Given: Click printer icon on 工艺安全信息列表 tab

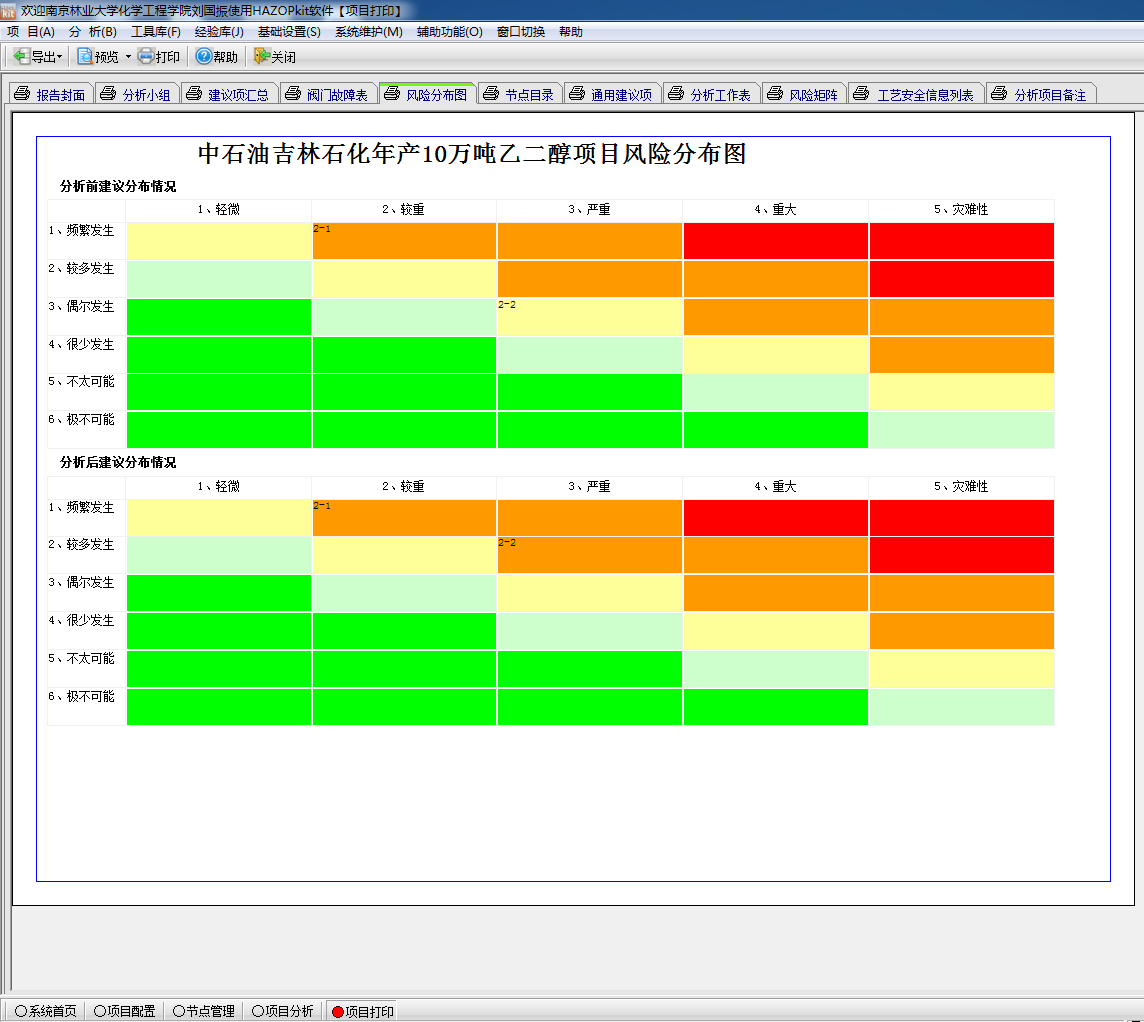Looking at the screenshot, I should (862, 93).
